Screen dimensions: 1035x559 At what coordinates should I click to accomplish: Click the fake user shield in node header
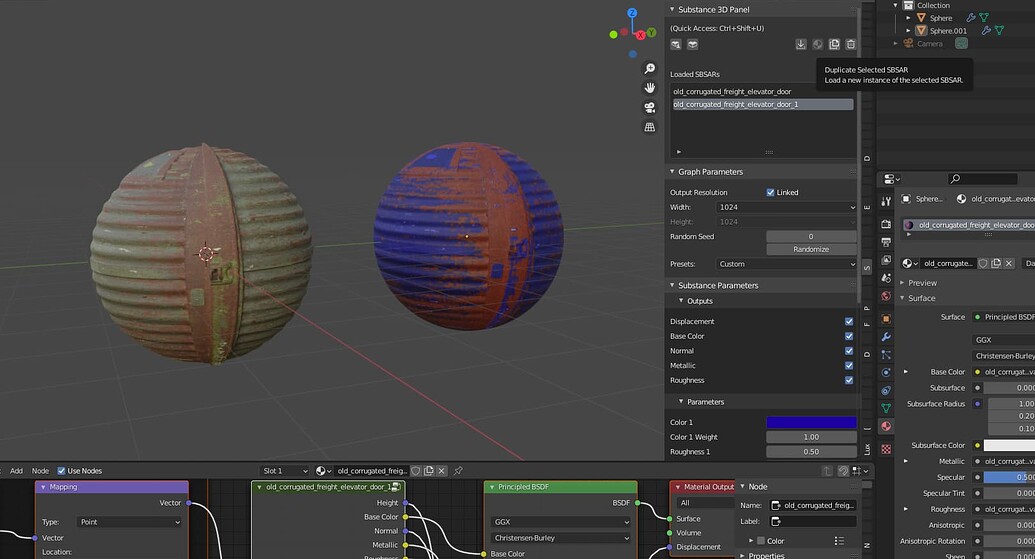[416, 471]
